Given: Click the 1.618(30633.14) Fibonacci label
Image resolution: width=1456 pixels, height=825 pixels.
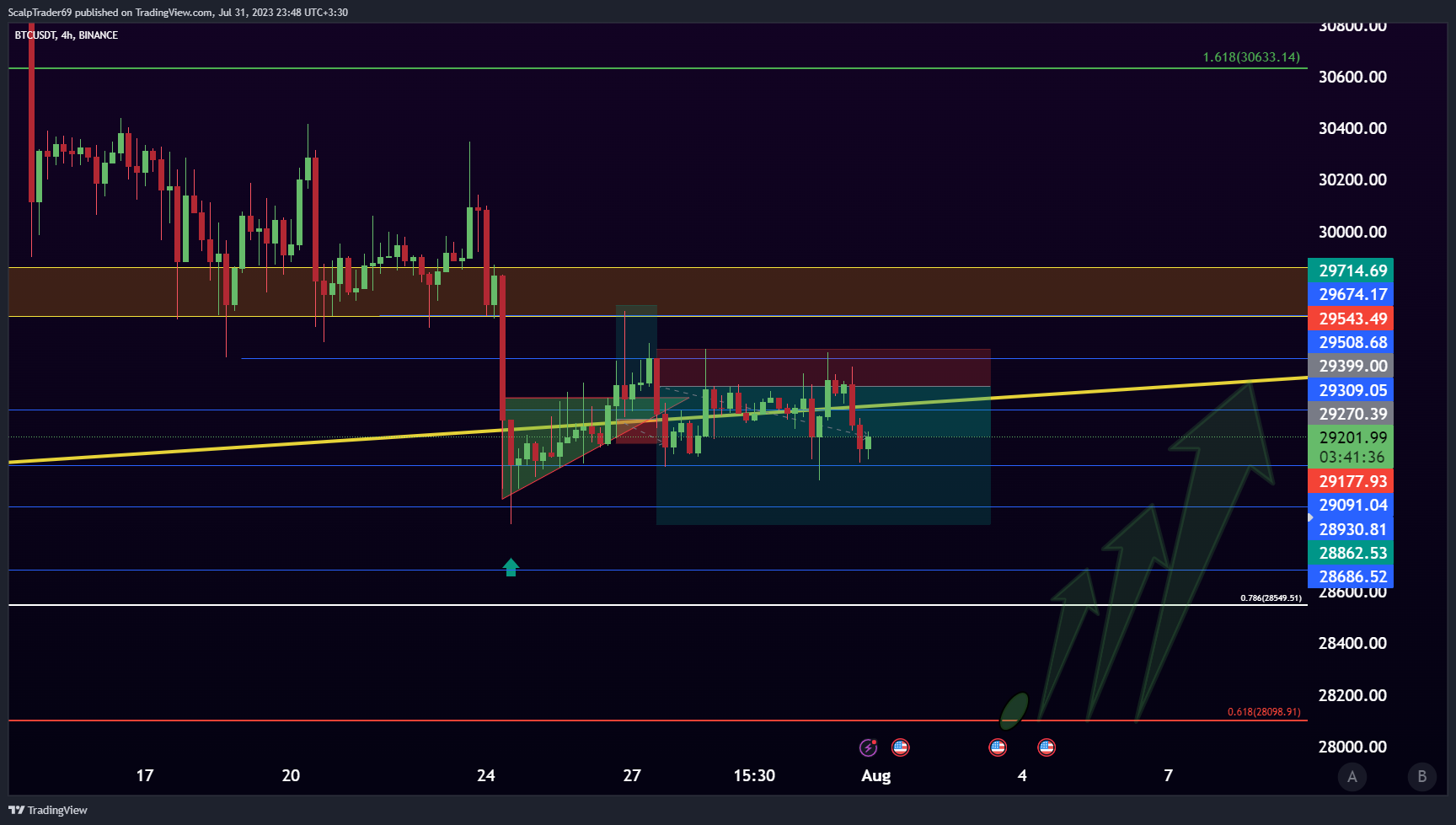Looking at the screenshot, I should pyautogui.click(x=1251, y=57).
